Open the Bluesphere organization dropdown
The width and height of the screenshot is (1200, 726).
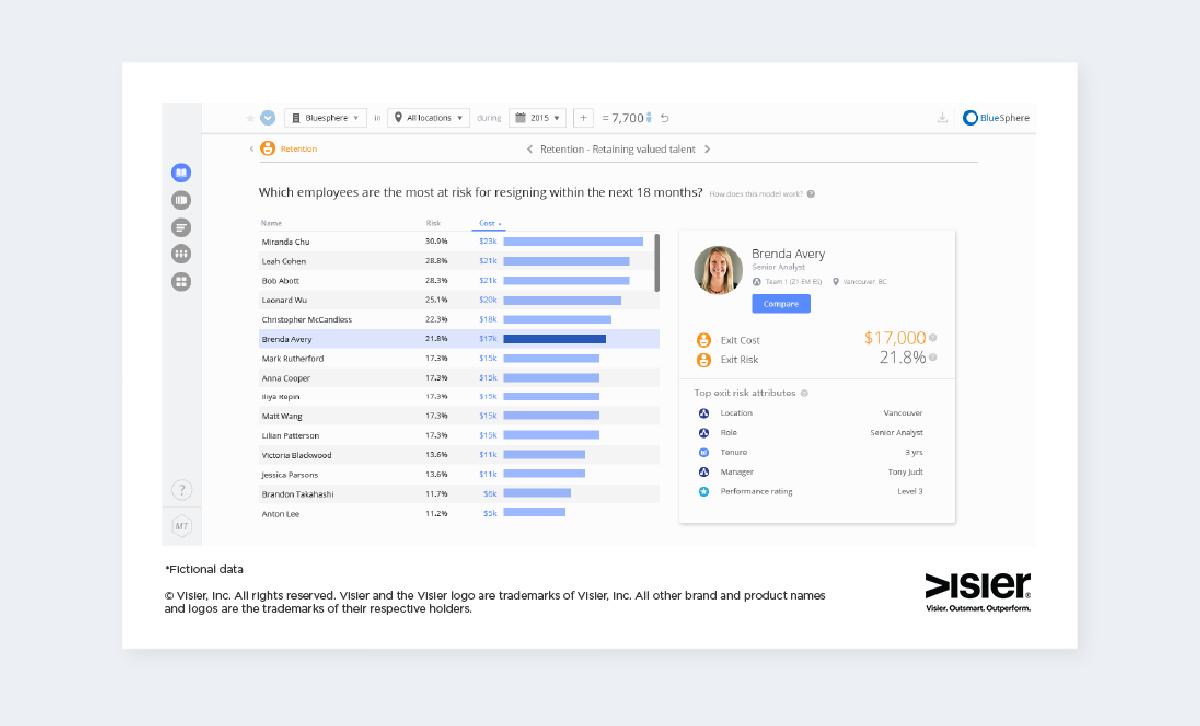[325, 118]
